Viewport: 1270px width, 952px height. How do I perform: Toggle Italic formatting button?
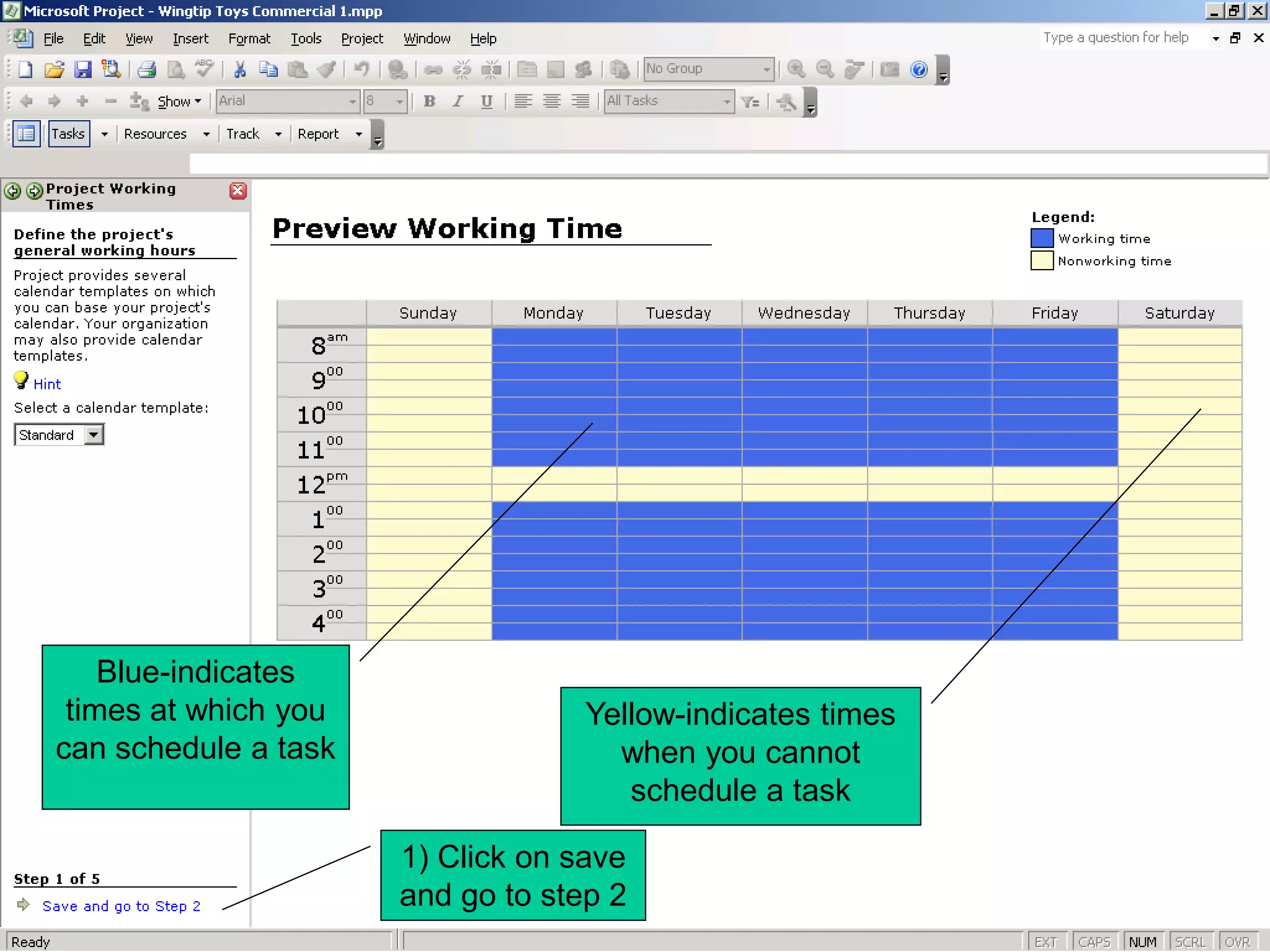point(458,102)
